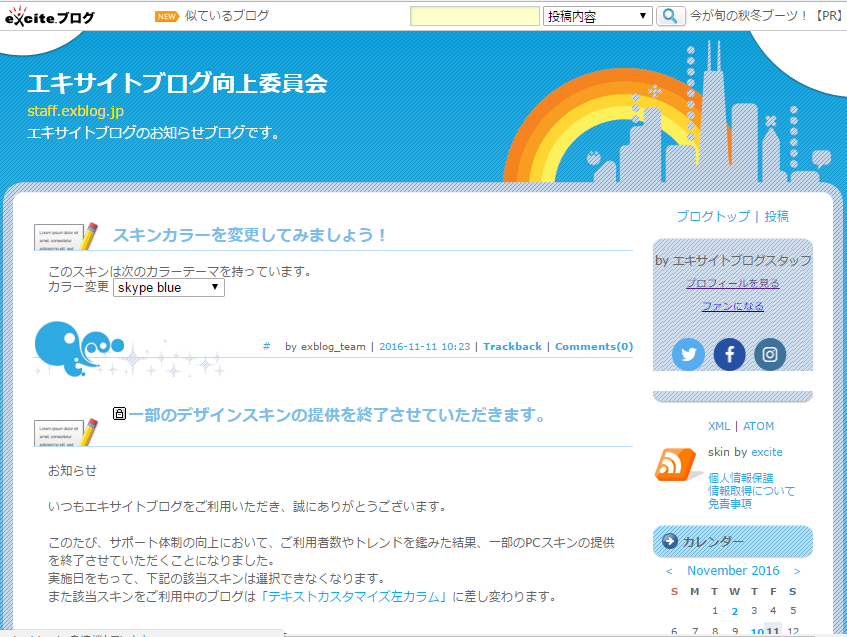Open post 一部のデザインスキンの提供を終了
The image size is (847, 637).
(x=337, y=415)
